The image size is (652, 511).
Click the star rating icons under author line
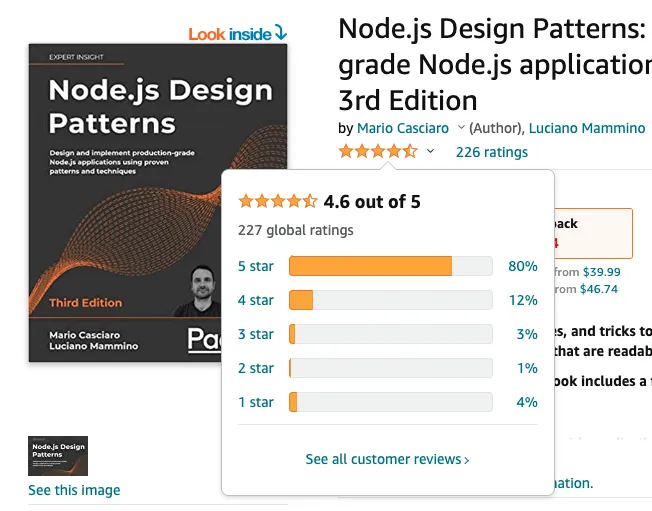click(378, 151)
